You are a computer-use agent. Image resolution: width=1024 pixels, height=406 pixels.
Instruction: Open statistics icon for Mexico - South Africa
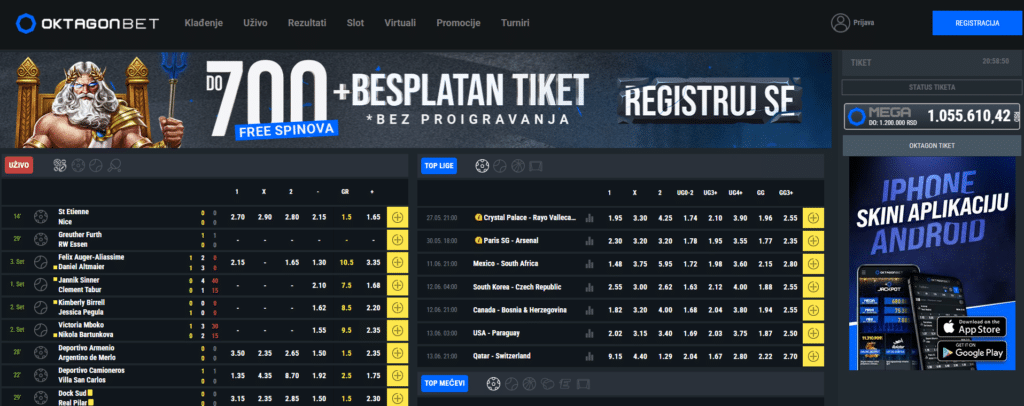590,264
